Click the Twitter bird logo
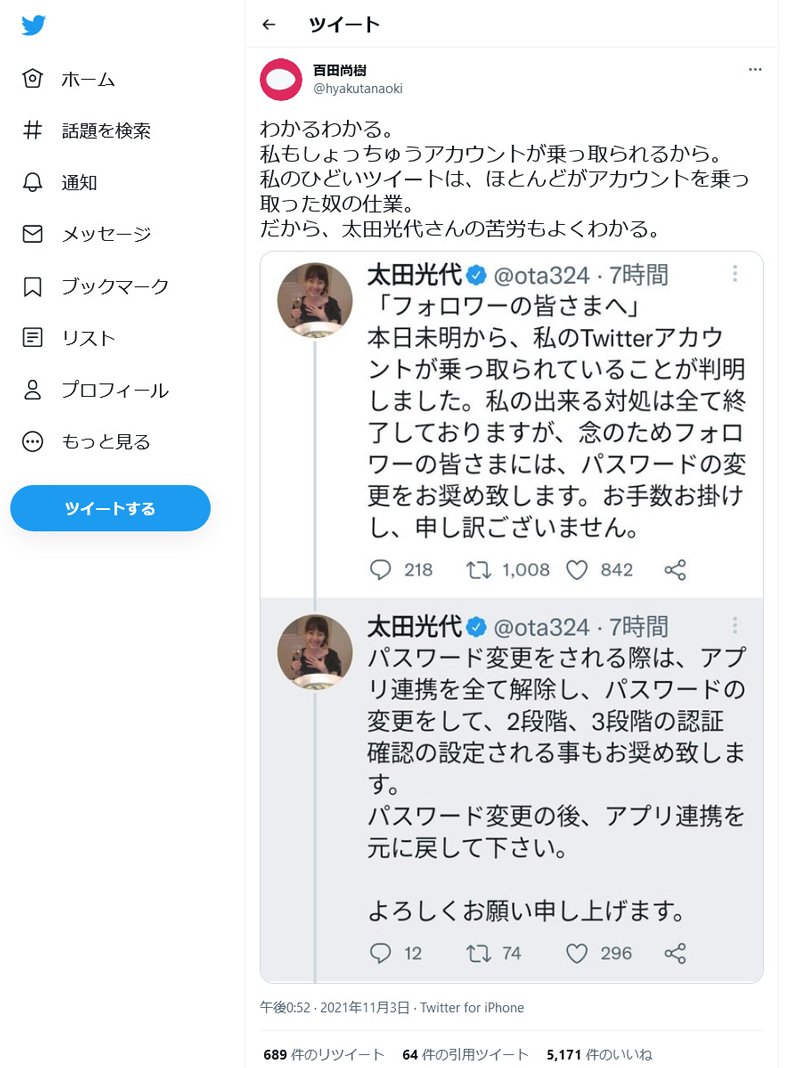This screenshot has height=1068, width=800. [34, 26]
